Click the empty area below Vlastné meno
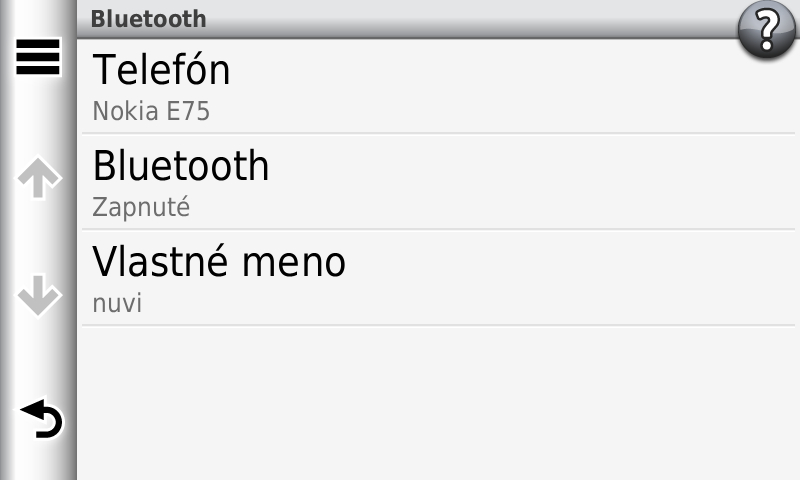 pos(440,402)
